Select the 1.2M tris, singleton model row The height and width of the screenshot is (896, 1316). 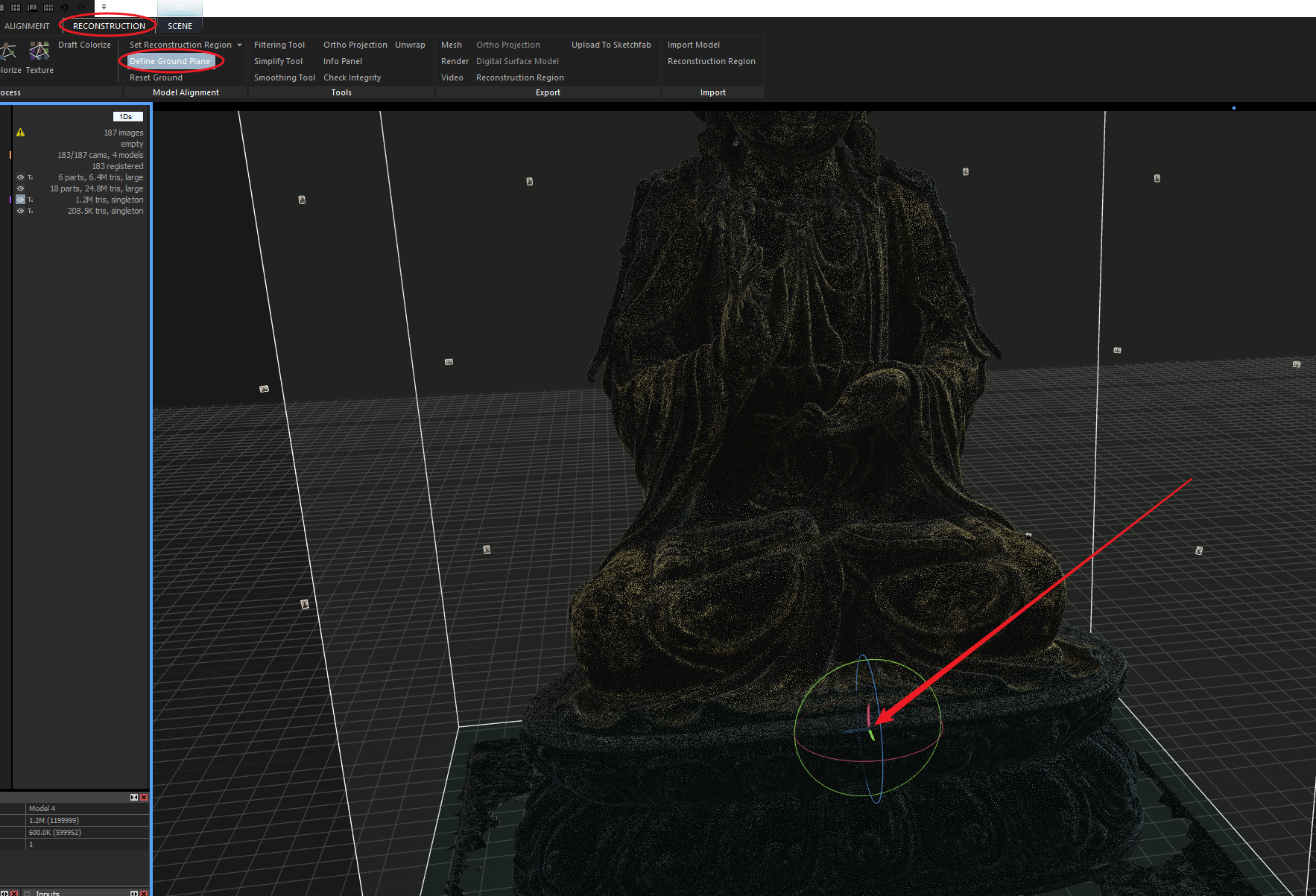tap(109, 200)
